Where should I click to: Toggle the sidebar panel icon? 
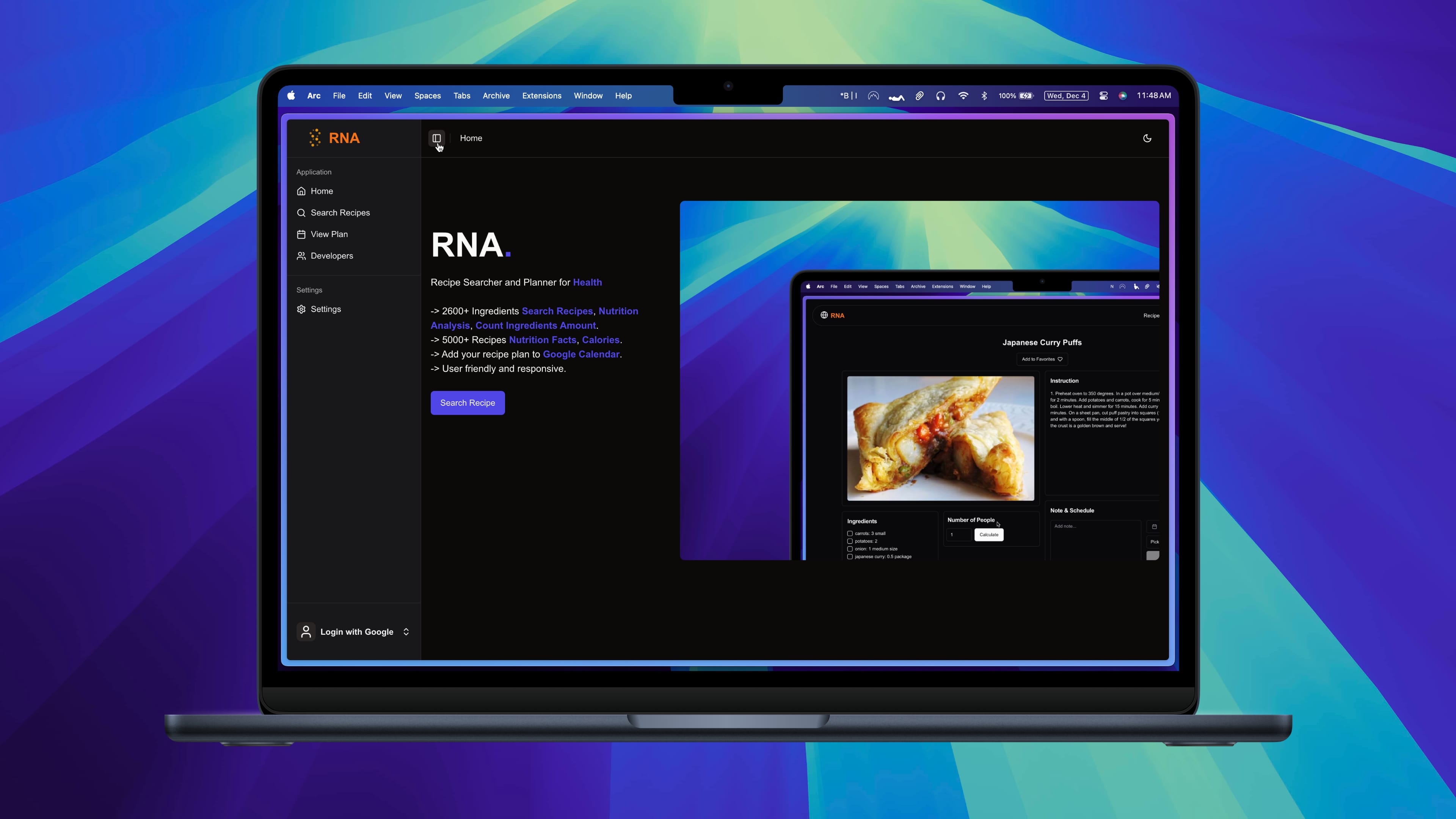pos(436,138)
